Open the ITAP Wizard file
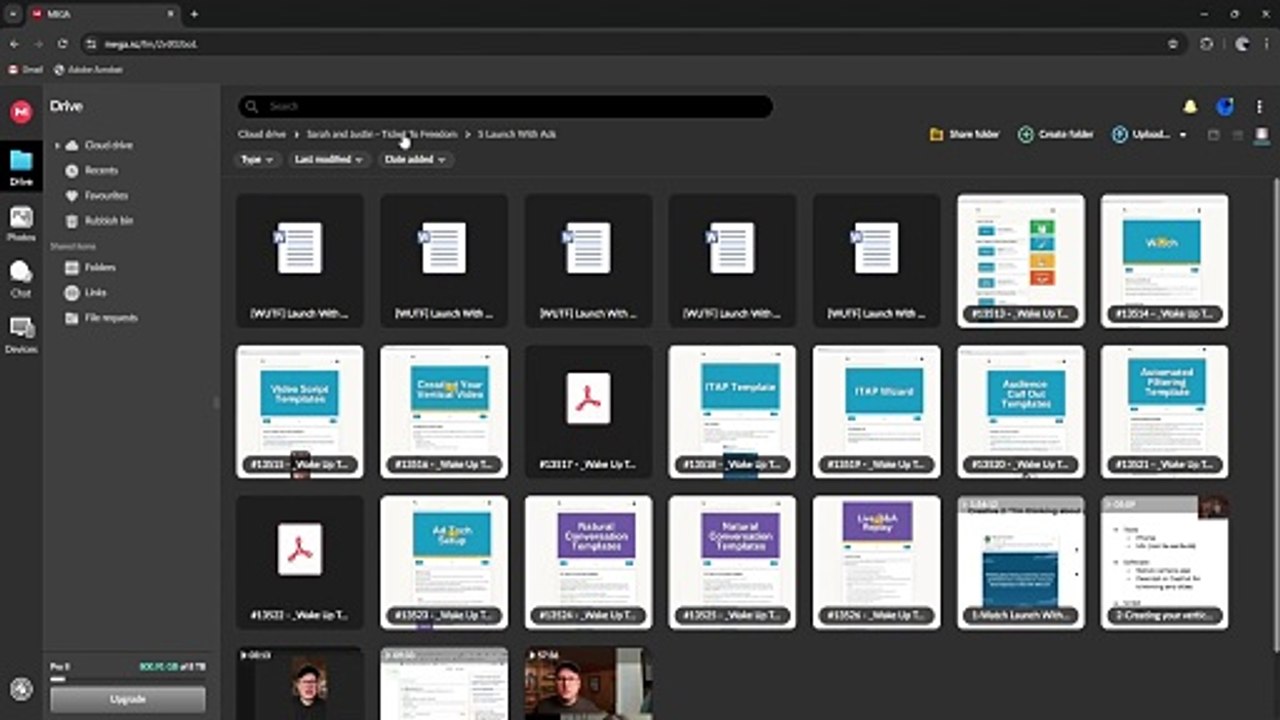The height and width of the screenshot is (720, 1280). (876, 411)
